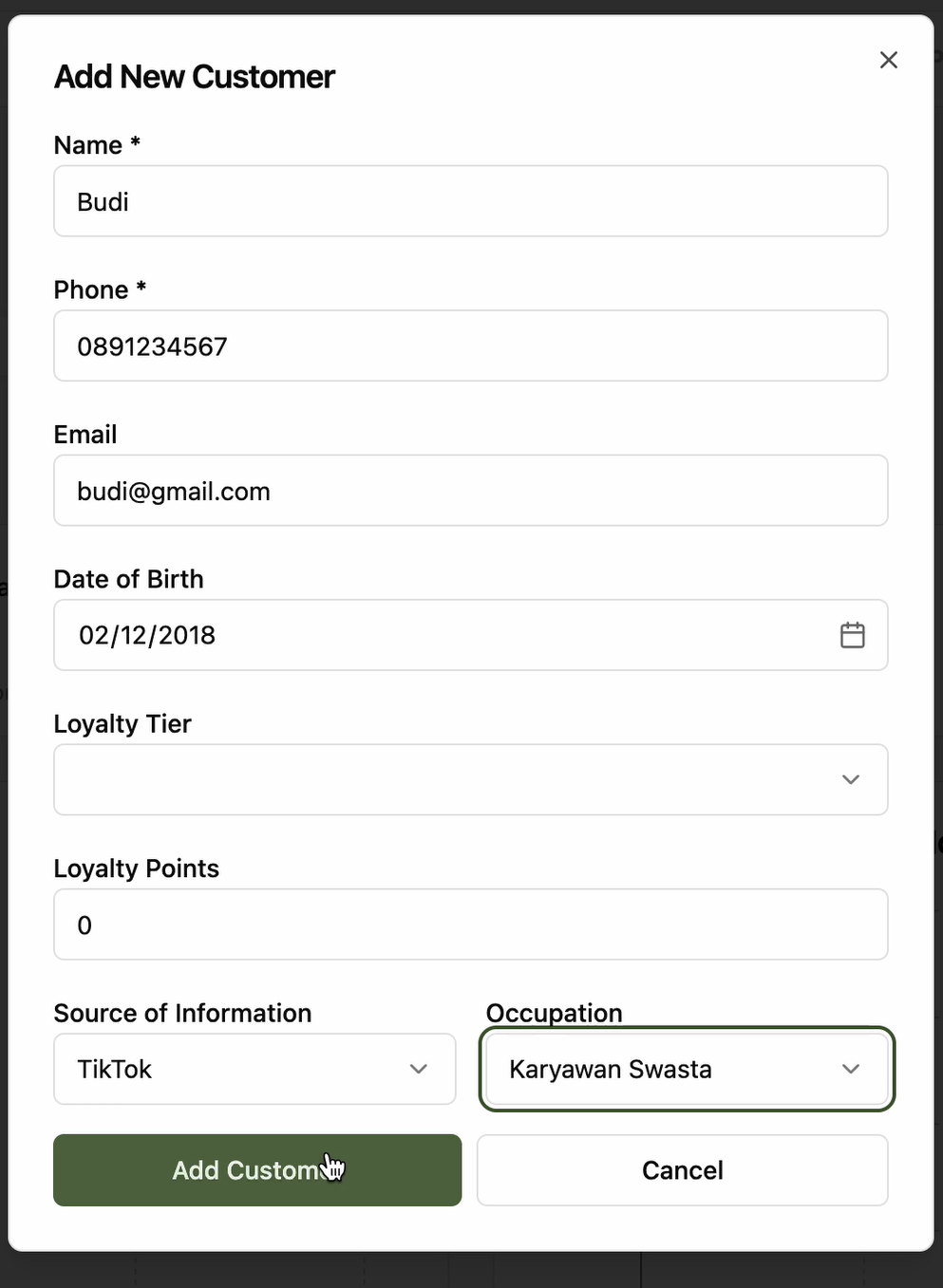
Task: Click the Occupation chevron arrow
Action: (x=850, y=1069)
